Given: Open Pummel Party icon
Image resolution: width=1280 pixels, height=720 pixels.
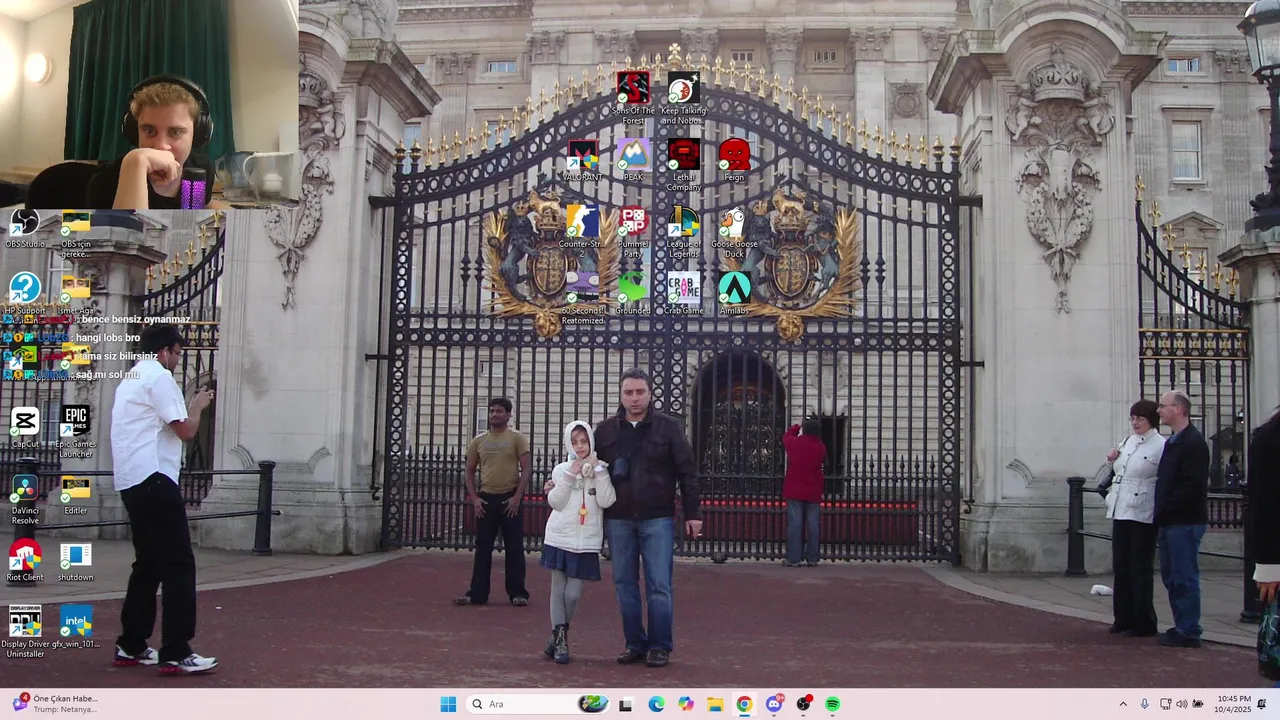Looking at the screenshot, I should [633, 232].
